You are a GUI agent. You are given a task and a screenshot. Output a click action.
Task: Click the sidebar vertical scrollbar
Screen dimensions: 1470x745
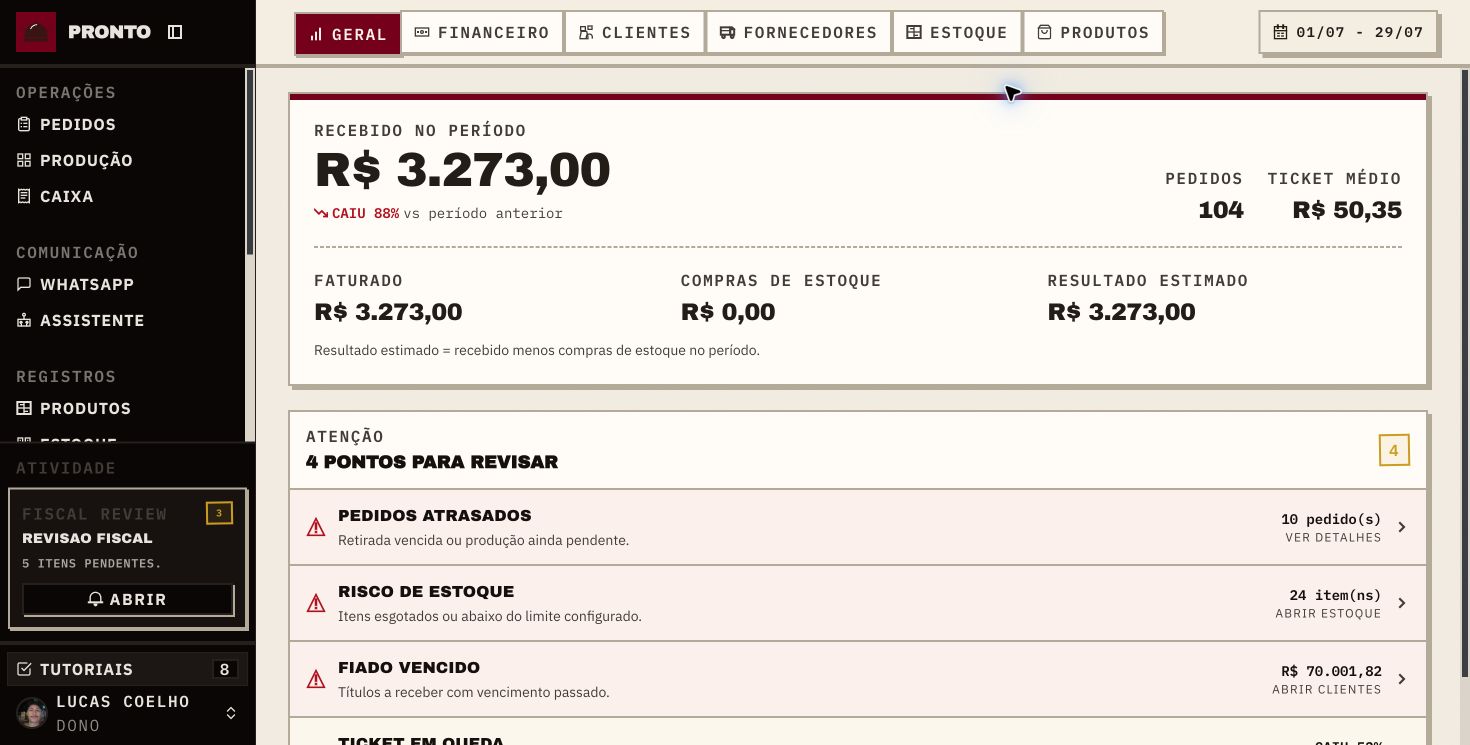pyautogui.click(x=250, y=162)
